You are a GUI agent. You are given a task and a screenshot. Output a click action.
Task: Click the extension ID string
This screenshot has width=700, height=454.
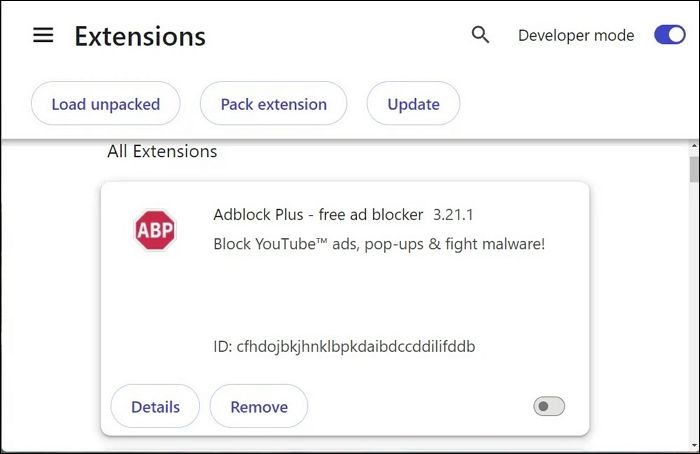pos(344,347)
